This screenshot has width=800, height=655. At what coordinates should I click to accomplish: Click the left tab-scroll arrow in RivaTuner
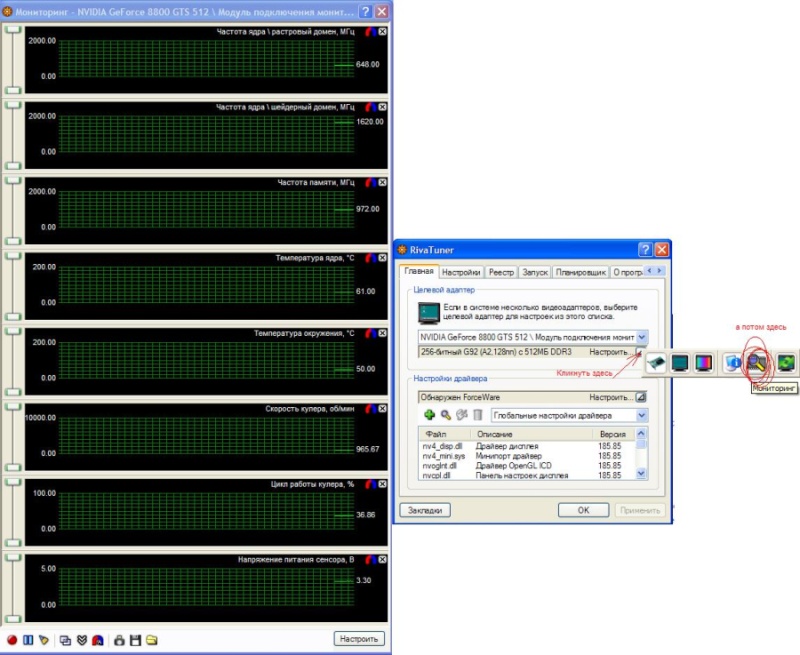pos(649,271)
